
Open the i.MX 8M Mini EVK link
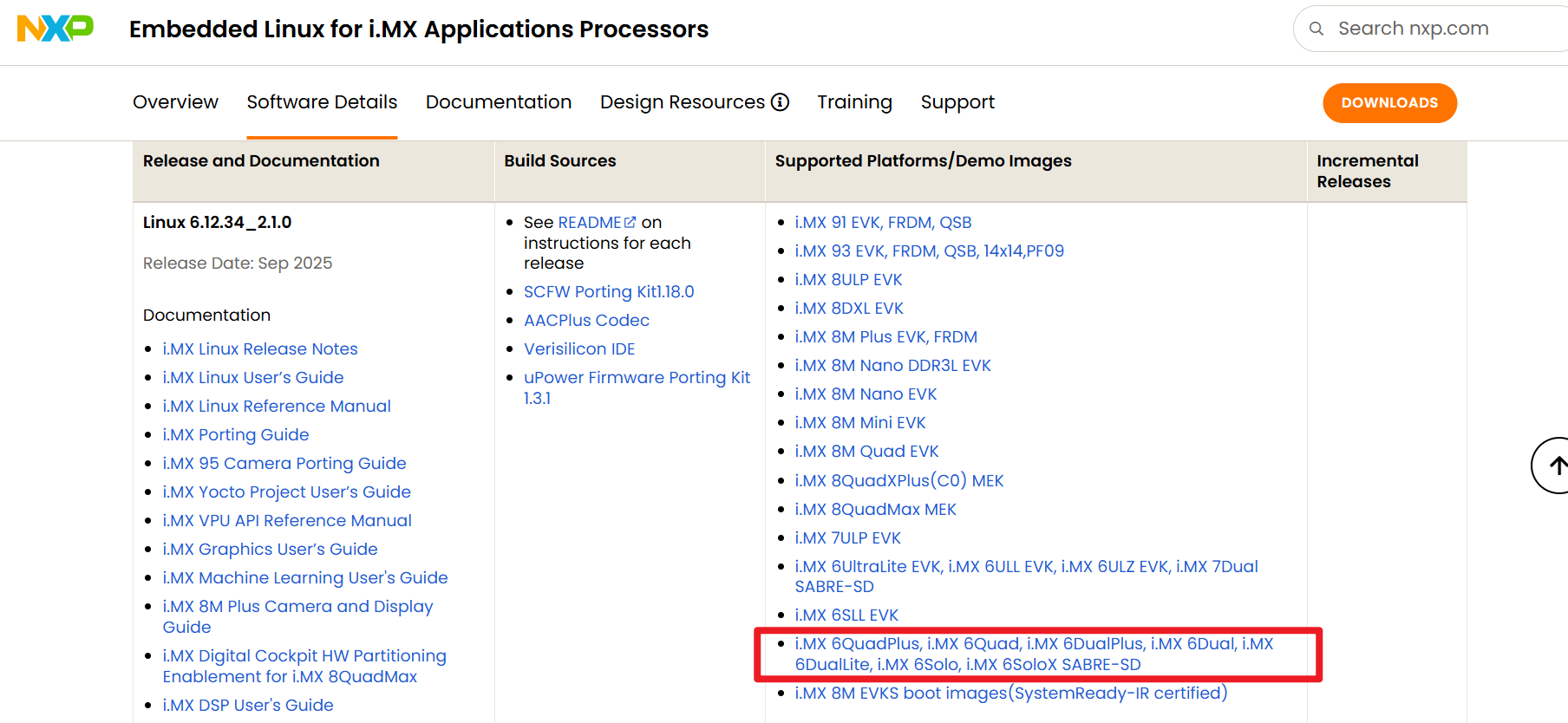coord(860,422)
